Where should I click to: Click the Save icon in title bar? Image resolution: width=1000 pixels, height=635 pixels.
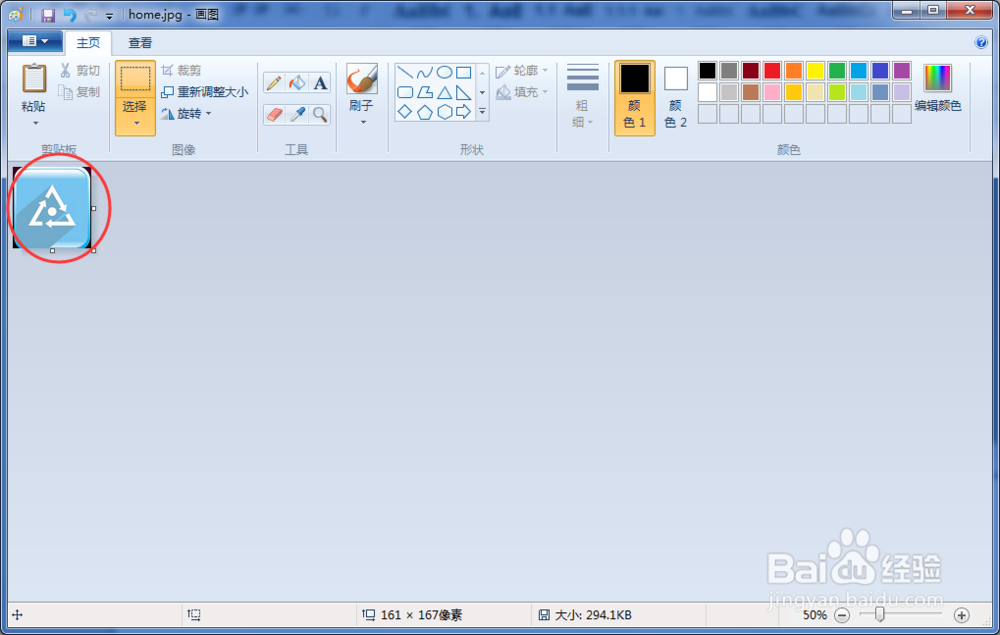coord(48,15)
